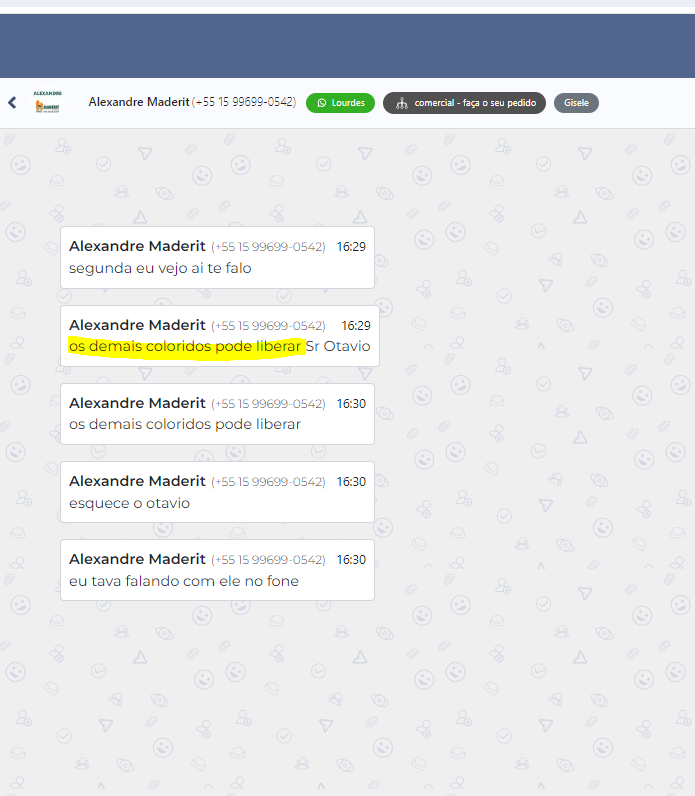695x796 pixels.
Task: Select the message 'esquece o otavio'
Action: [x=129, y=502]
